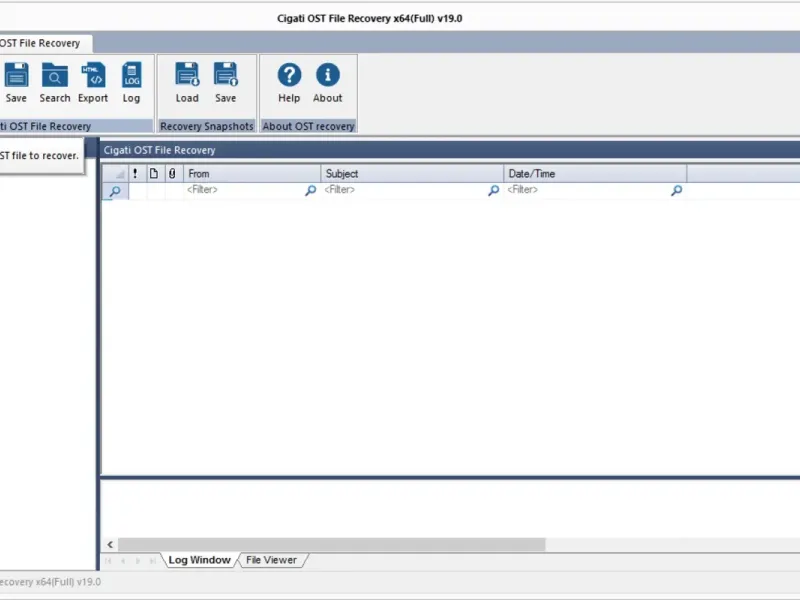Image resolution: width=800 pixels, height=600 pixels.
Task: Click the About OST recovery group label
Action: tap(308, 126)
